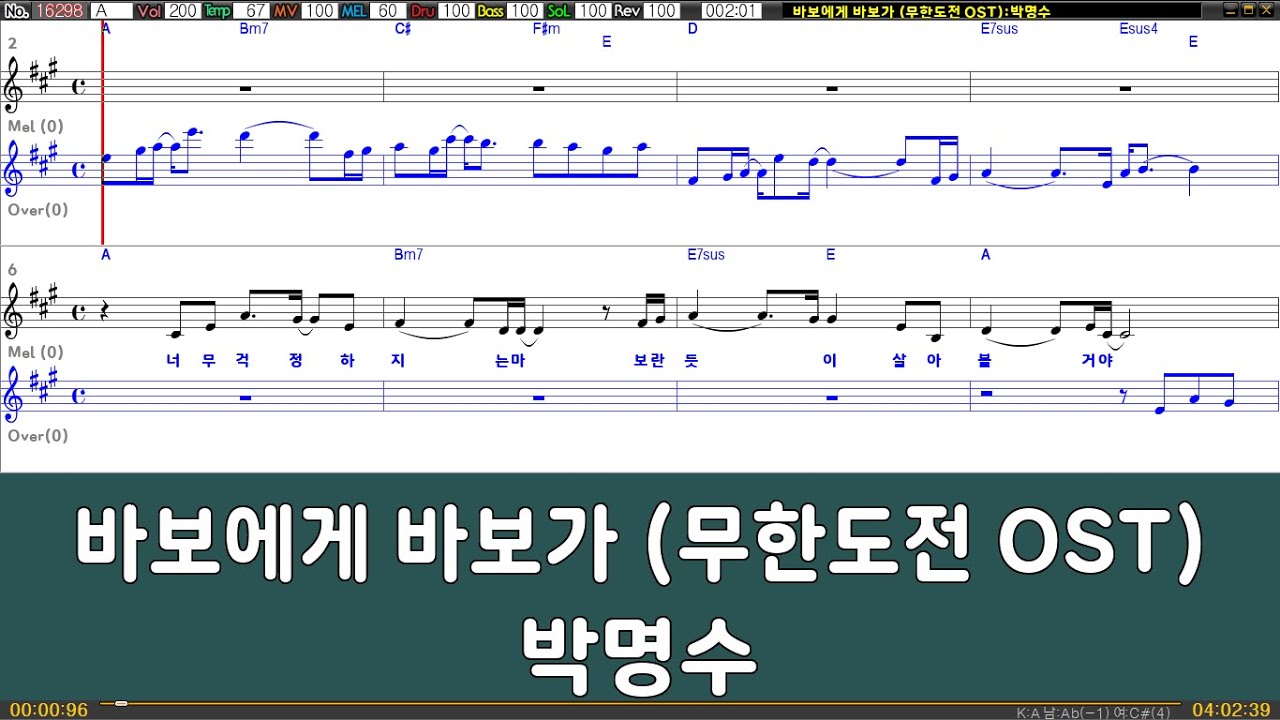Click the key field showing A
This screenshot has width=1280, height=720.
[111, 10]
